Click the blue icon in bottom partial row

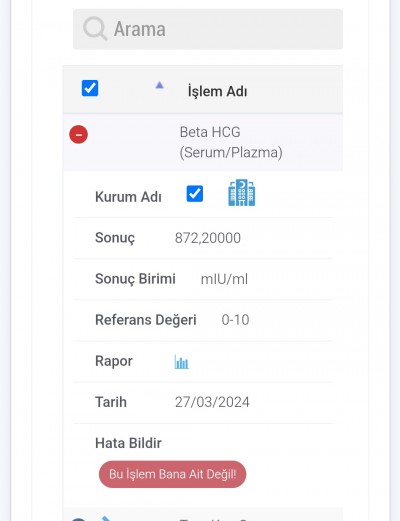[106, 518]
